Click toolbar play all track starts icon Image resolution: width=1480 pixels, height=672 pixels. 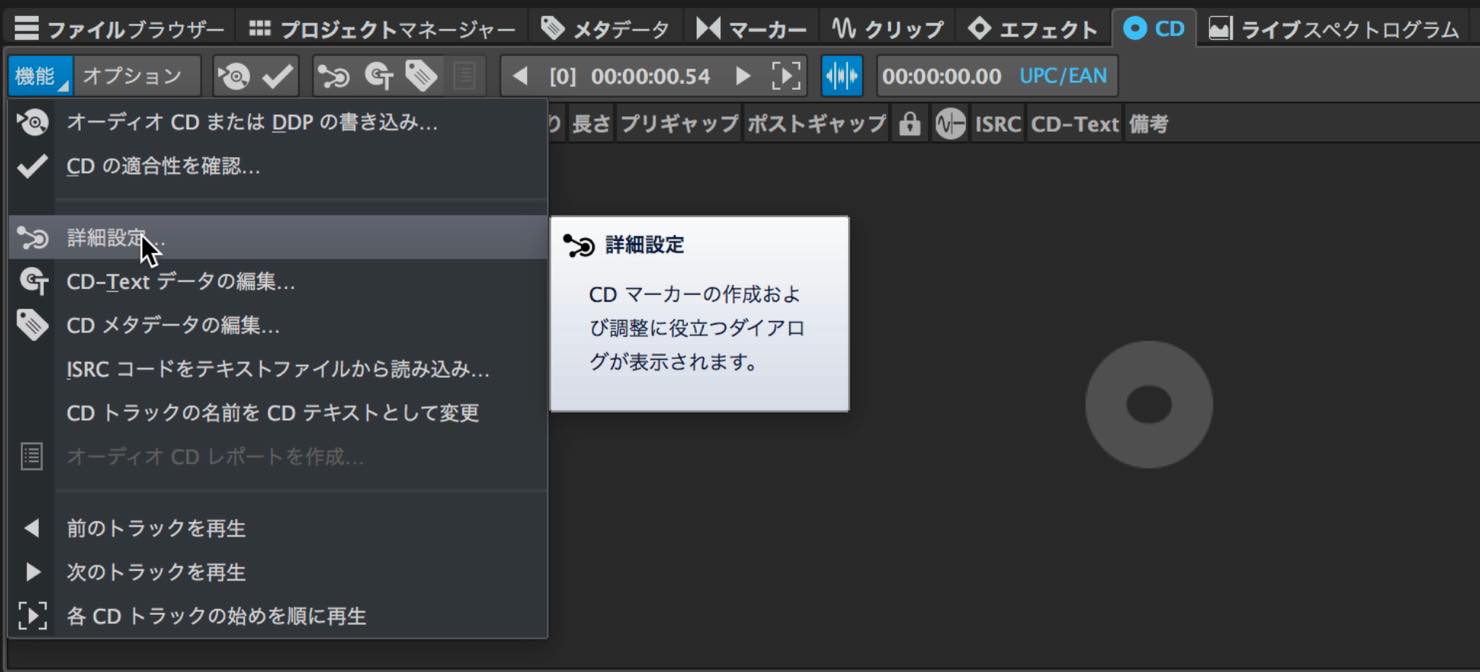786,76
